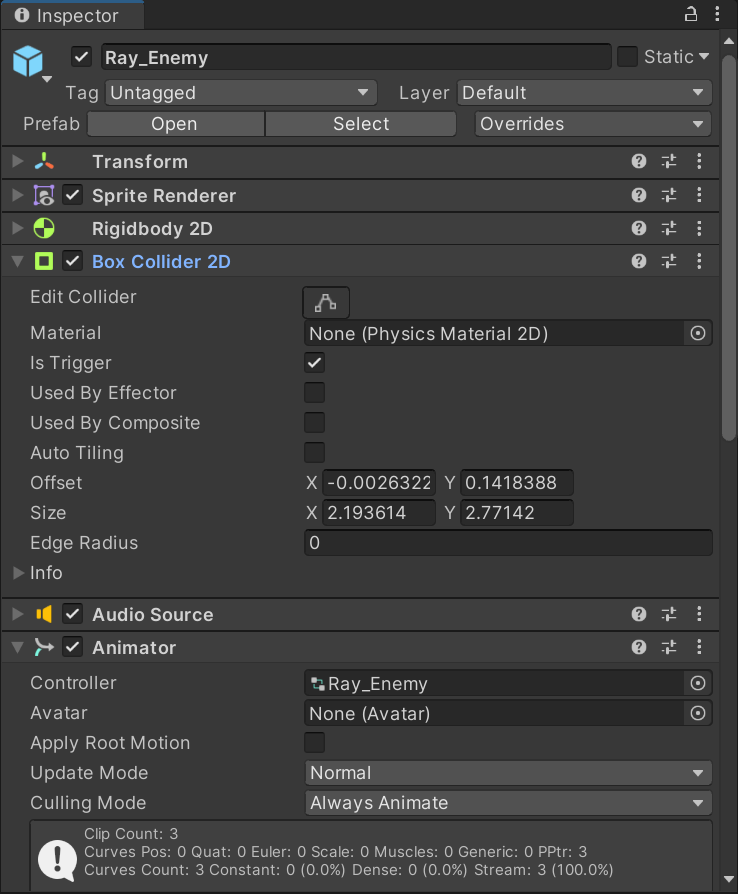Enable Apply Root Motion checkbox
The width and height of the screenshot is (738, 894).
tap(314, 743)
